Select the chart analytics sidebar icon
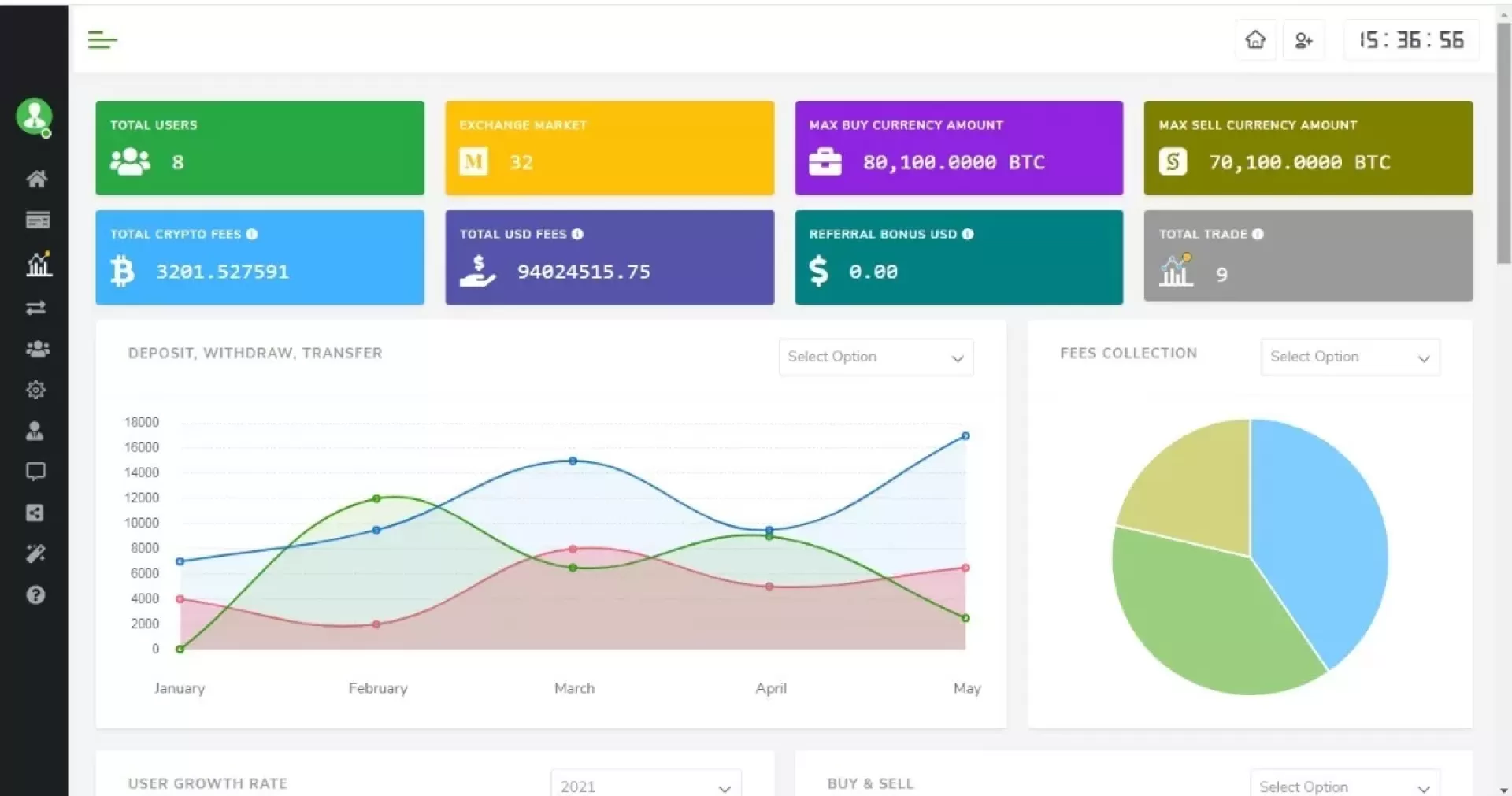 tap(38, 264)
